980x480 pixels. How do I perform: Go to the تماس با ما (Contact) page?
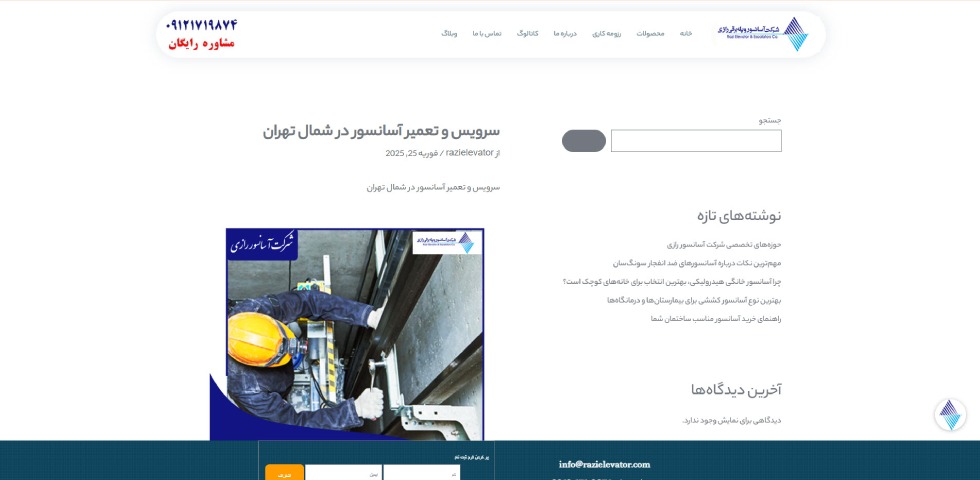point(487,33)
